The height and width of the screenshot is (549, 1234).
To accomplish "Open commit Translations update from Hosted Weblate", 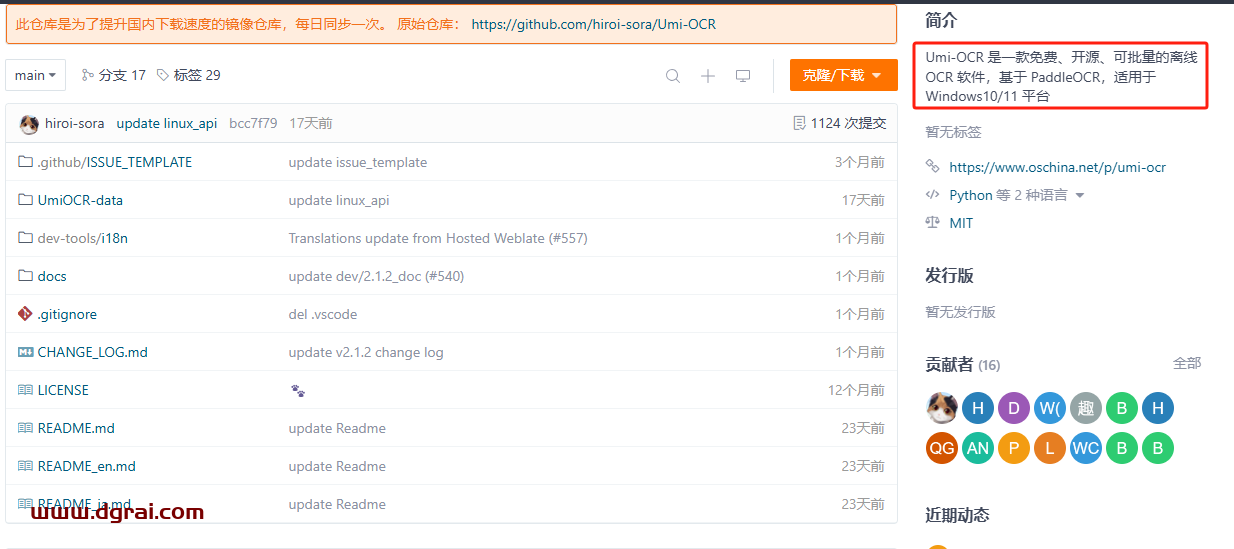I will [438, 238].
